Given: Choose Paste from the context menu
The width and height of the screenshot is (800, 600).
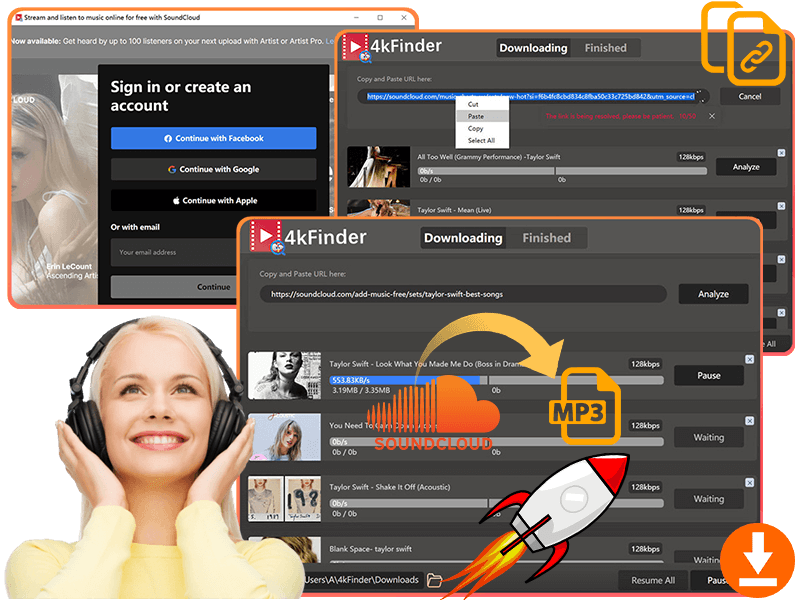Looking at the screenshot, I should tap(476, 116).
